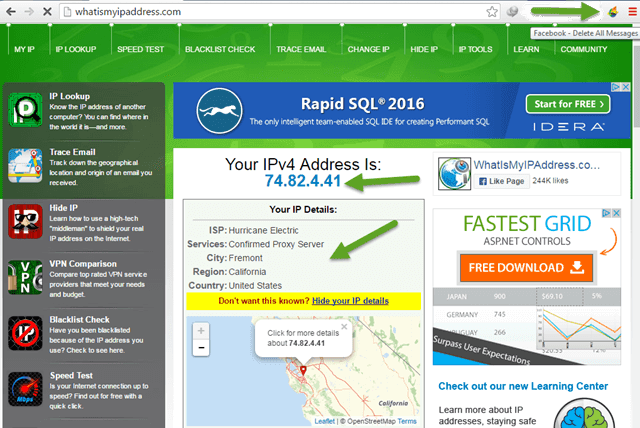Image resolution: width=640 pixels, height=428 pixels.
Task: Click Check out our new Learning Center
Action: tap(523, 386)
